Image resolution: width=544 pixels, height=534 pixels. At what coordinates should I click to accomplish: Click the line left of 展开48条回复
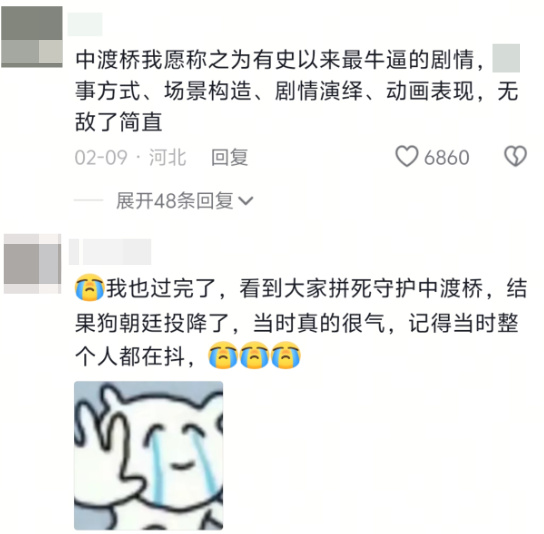(x=88, y=201)
